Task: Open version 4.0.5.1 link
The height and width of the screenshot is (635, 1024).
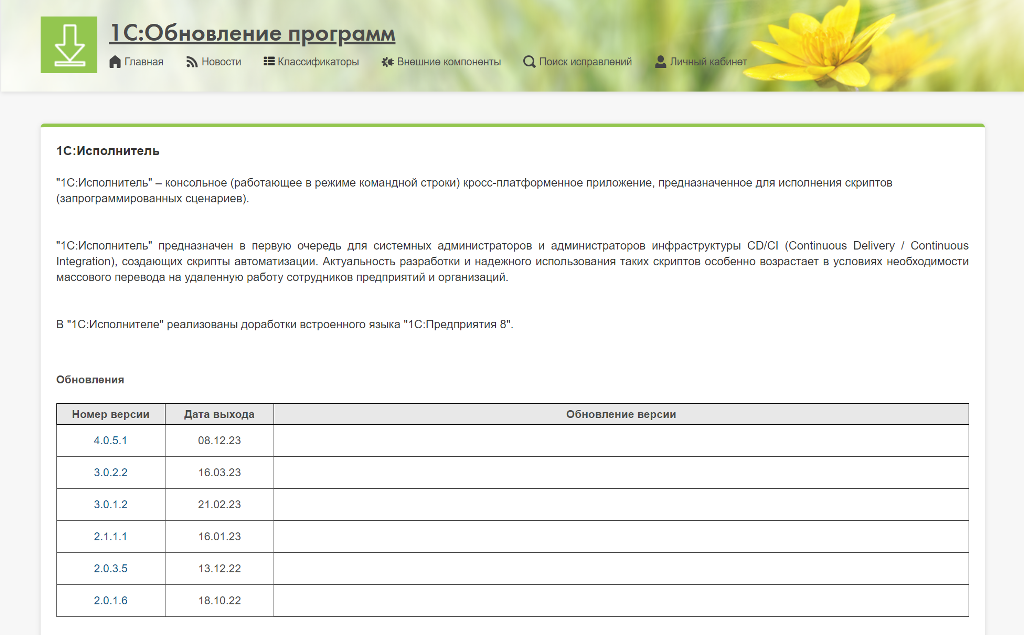Action: (111, 441)
